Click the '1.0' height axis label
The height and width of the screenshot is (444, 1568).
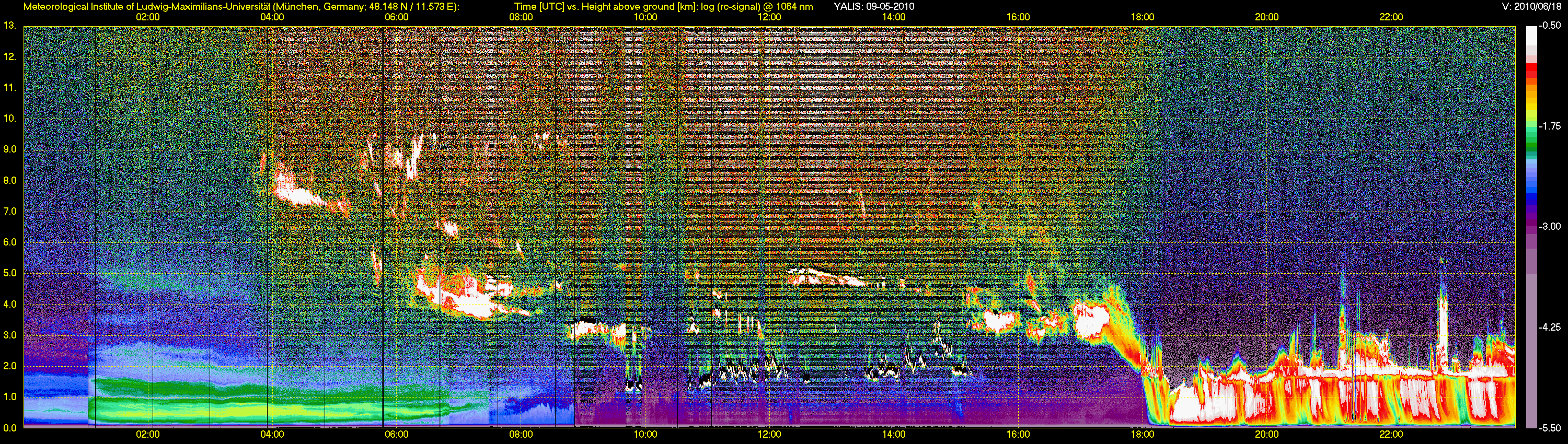pos(10,396)
